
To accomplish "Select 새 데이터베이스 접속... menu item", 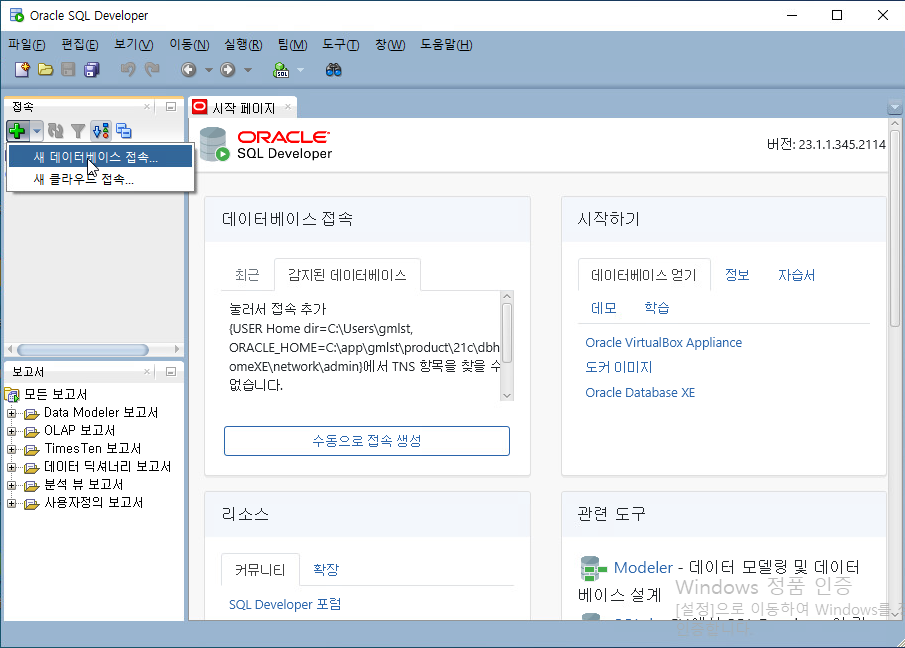I will pos(100,156).
